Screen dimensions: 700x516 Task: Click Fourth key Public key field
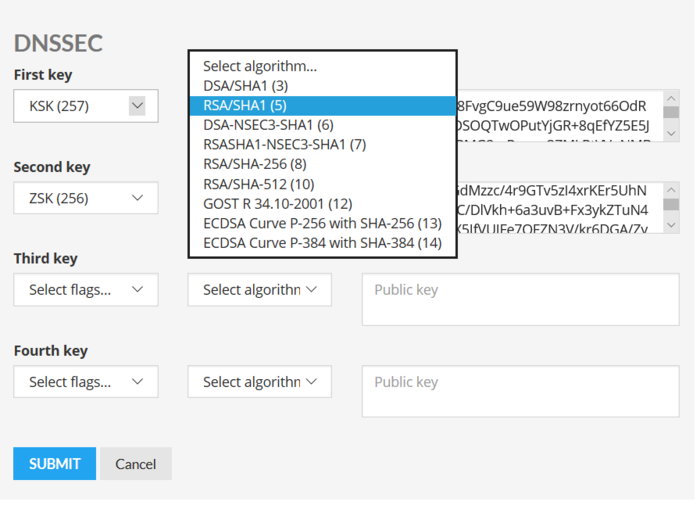pyautogui.click(x=521, y=391)
